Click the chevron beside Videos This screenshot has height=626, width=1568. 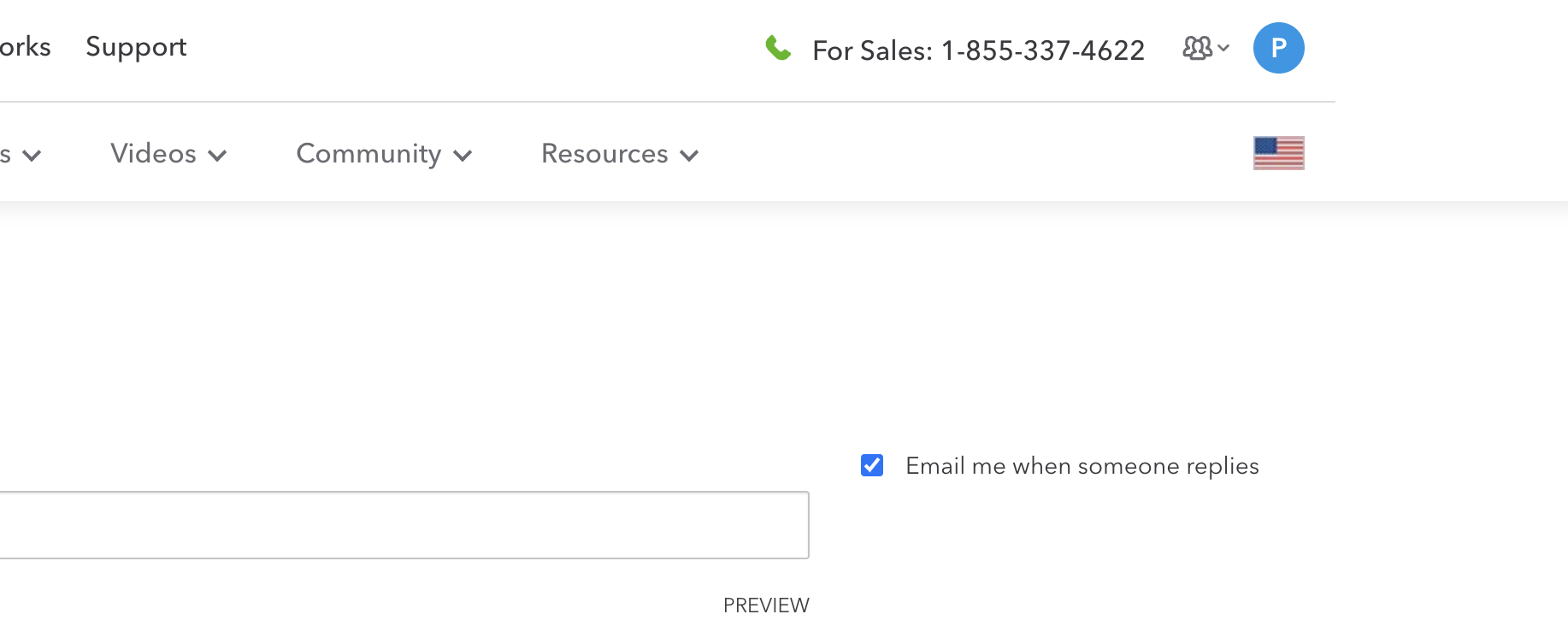point(217,156)
